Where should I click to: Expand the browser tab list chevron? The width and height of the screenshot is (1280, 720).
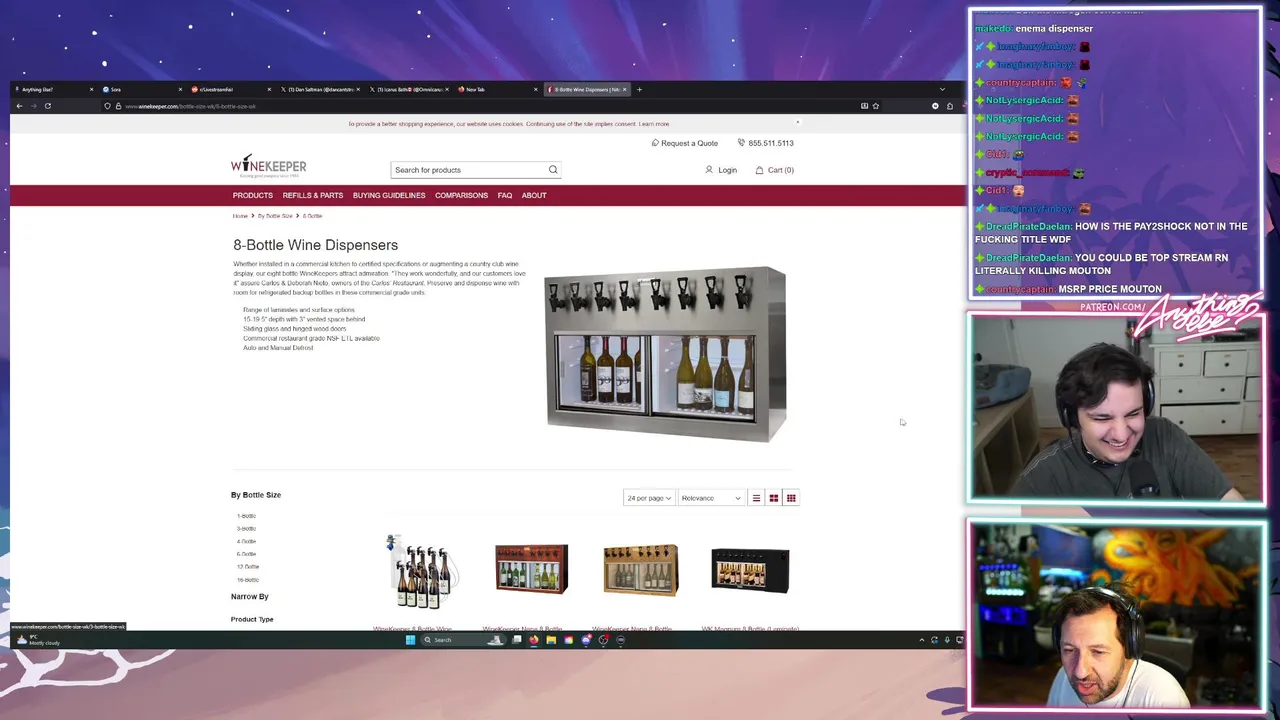[x=942, y=89]
